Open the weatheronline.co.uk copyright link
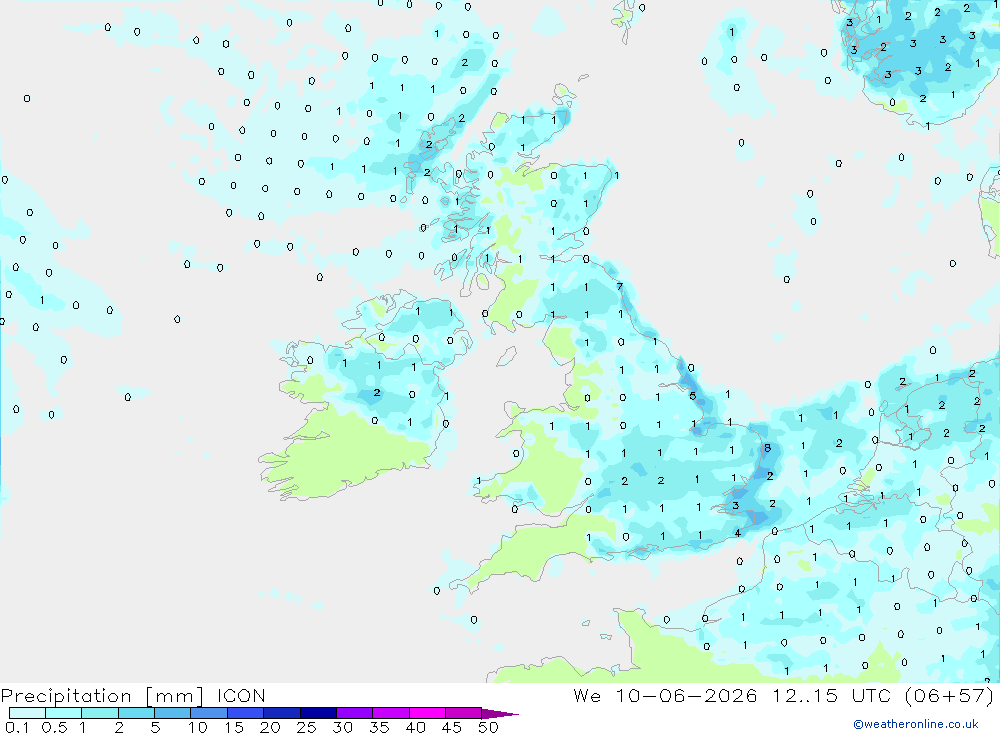The image size is (1000, 733). 915,724
